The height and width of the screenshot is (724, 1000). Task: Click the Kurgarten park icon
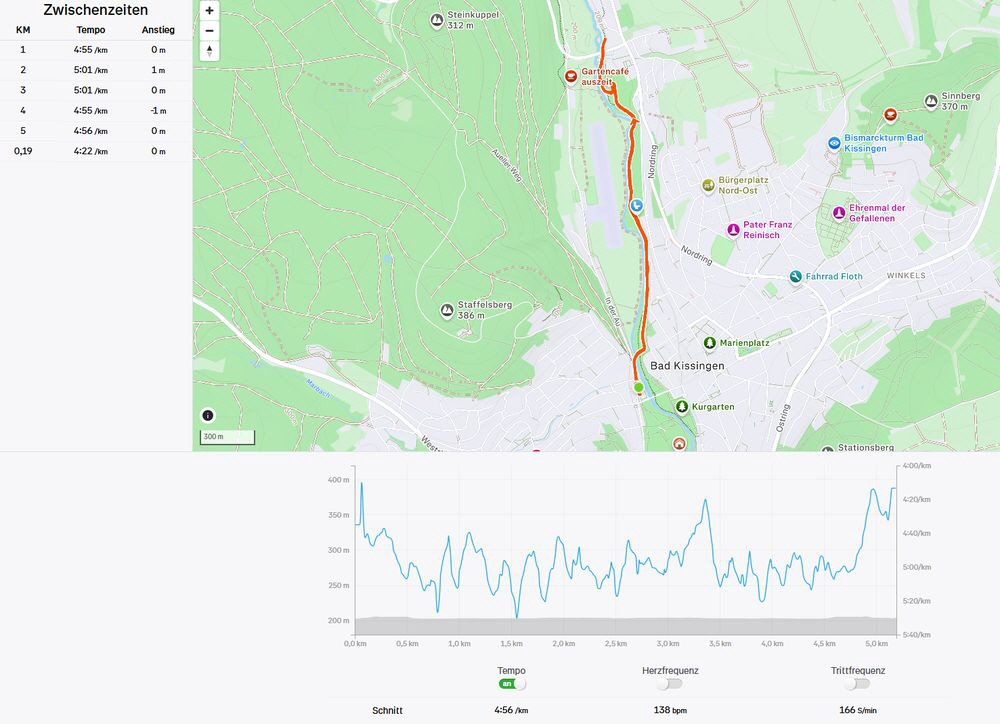coord(682,406)
